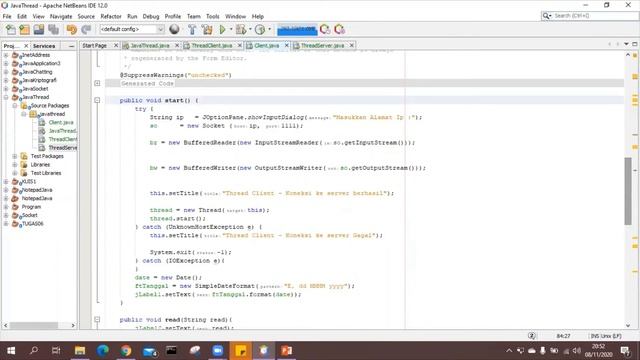Image resolution: width=640 pixels, height=360 pixels.
Task: Expand the InetAddress project node
Action: [x=6, y=55]
